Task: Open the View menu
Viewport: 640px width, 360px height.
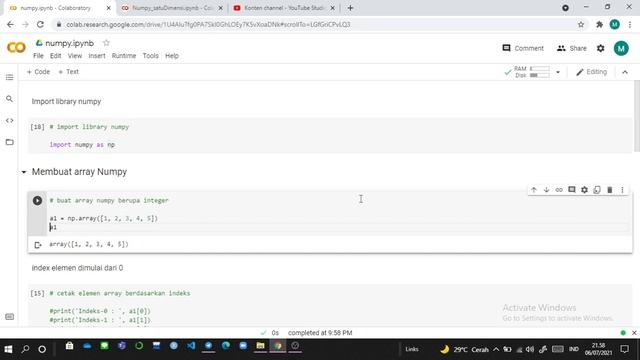Action: pyautogui.click(x=75, y=56)
